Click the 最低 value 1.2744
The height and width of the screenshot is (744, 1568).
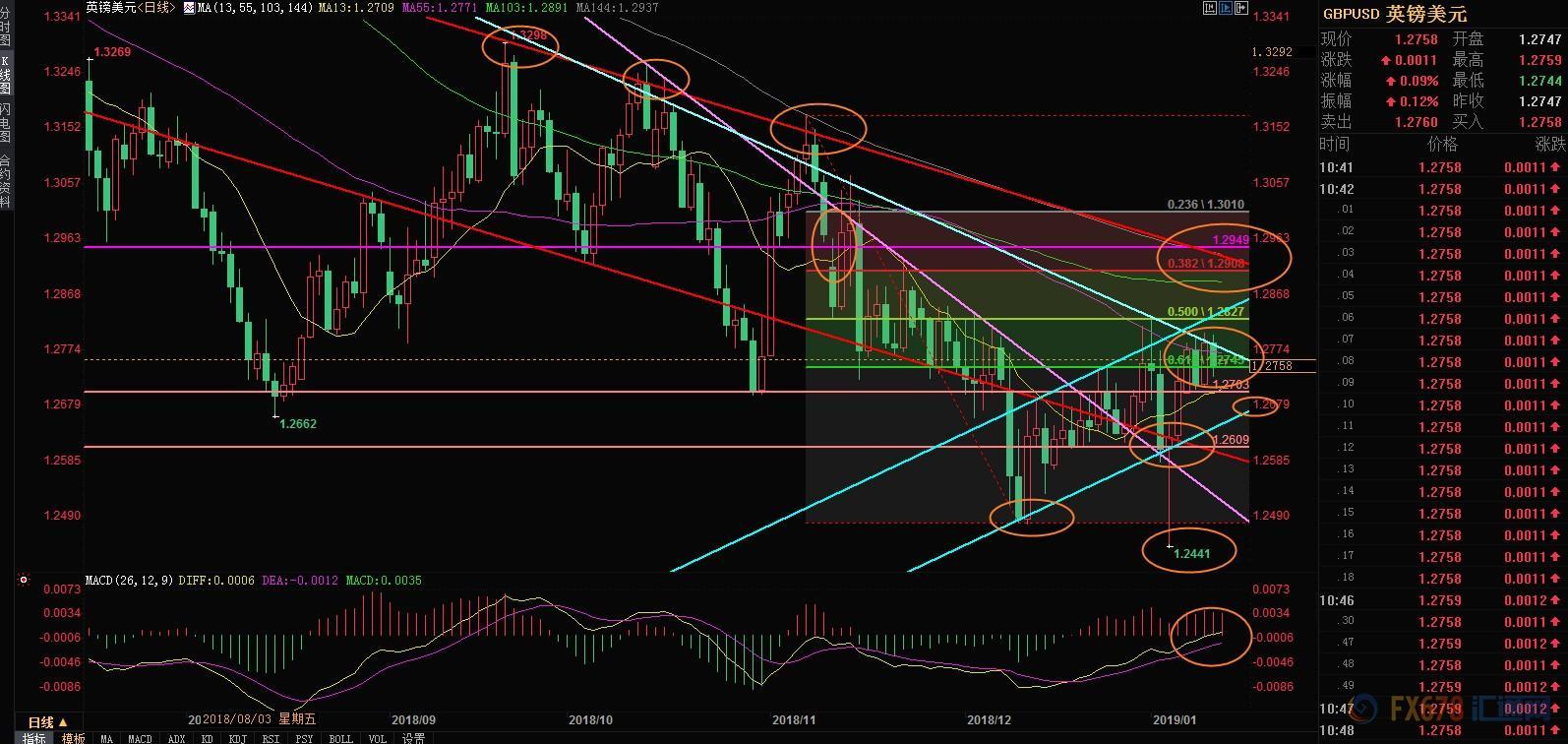(1540, 81)
